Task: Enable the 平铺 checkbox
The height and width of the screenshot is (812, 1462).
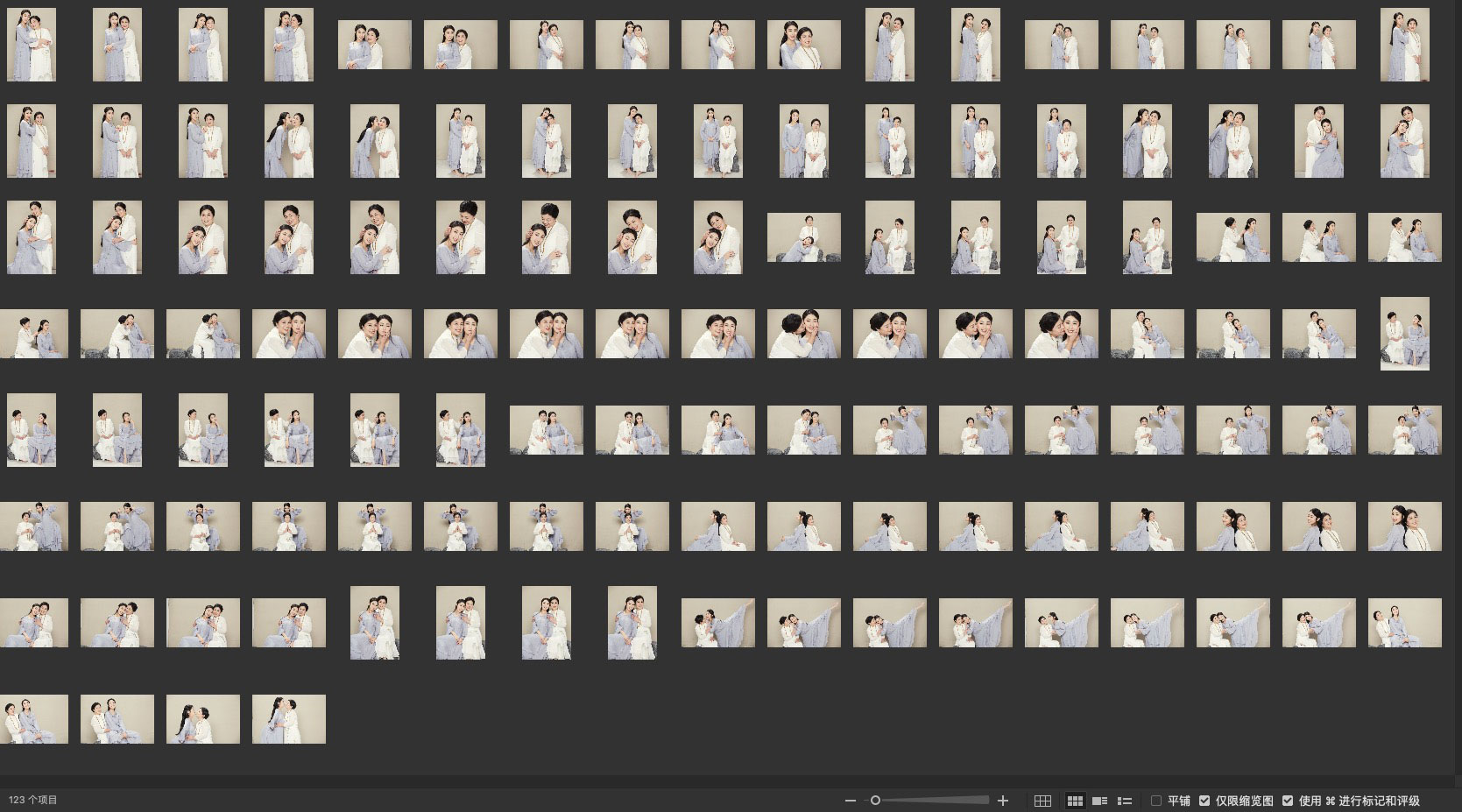Action: 1156,801
